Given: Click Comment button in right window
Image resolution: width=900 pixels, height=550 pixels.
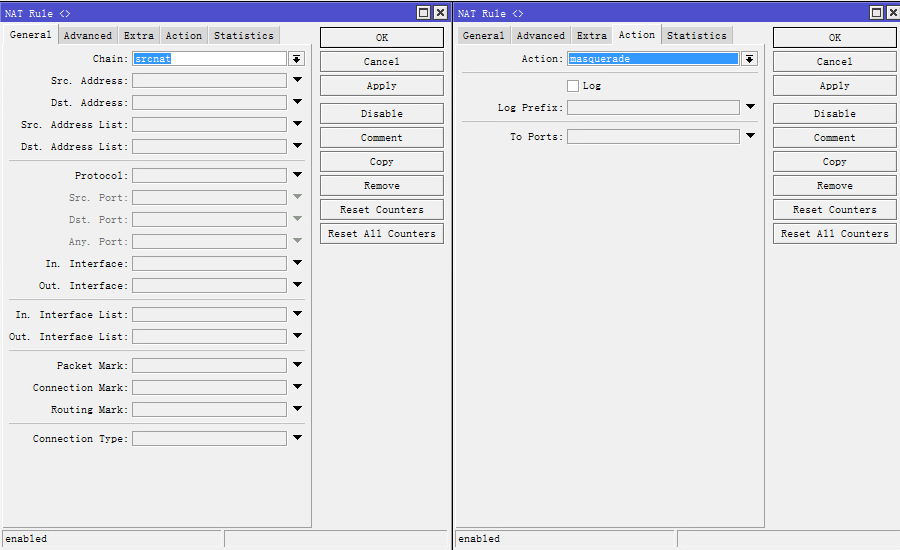Looking at the screenshot, I should tap(834, 138).
